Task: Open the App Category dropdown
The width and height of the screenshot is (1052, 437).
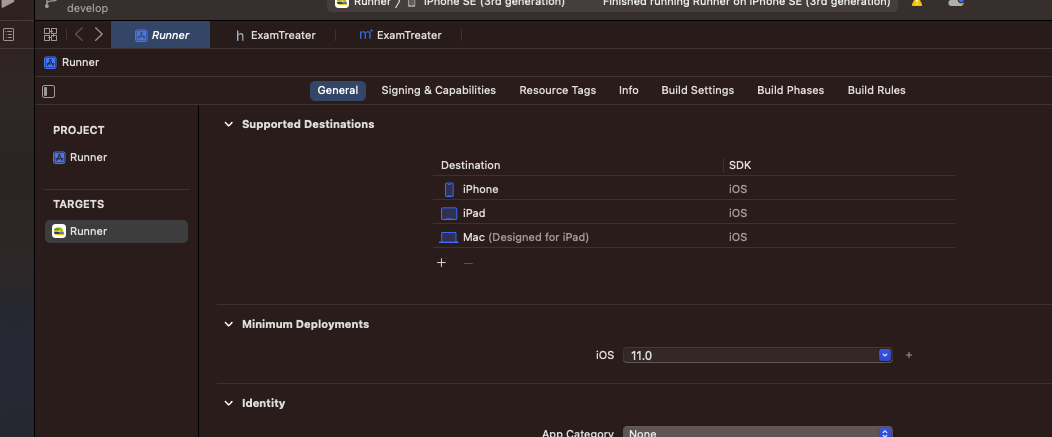Action: [x=757, y=432]
